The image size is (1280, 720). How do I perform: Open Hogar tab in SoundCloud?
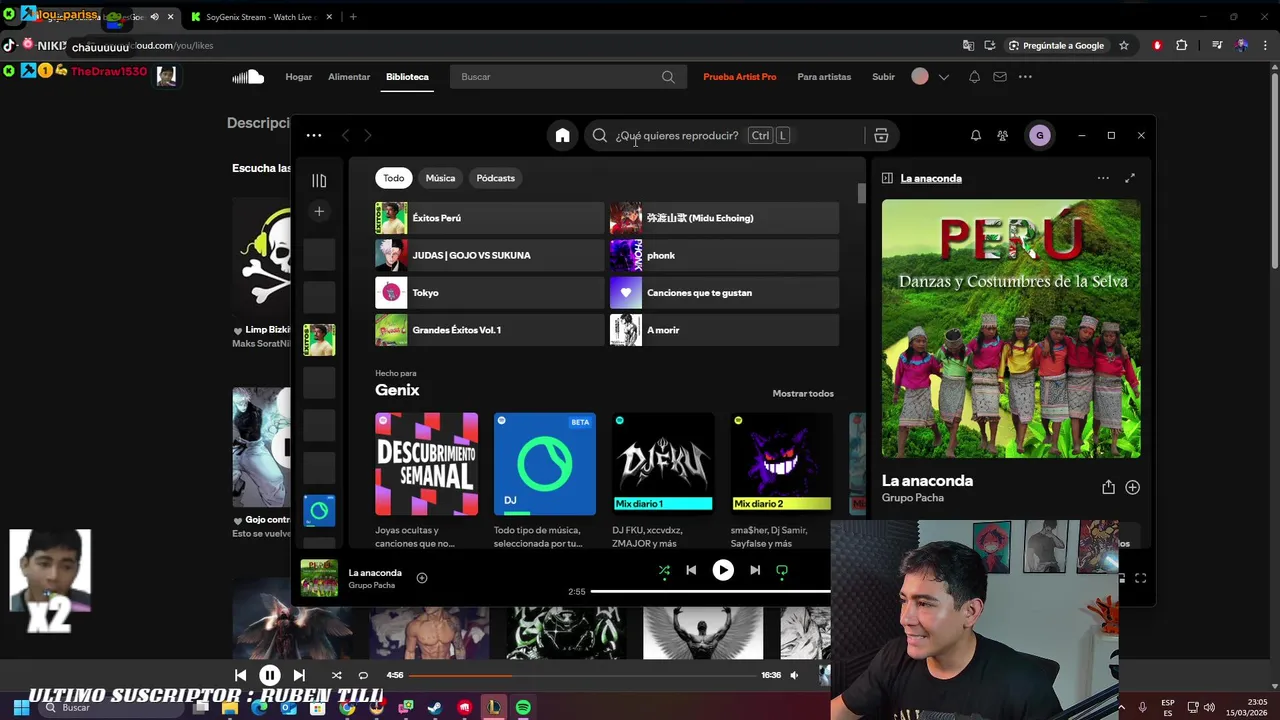pos(299,77)
